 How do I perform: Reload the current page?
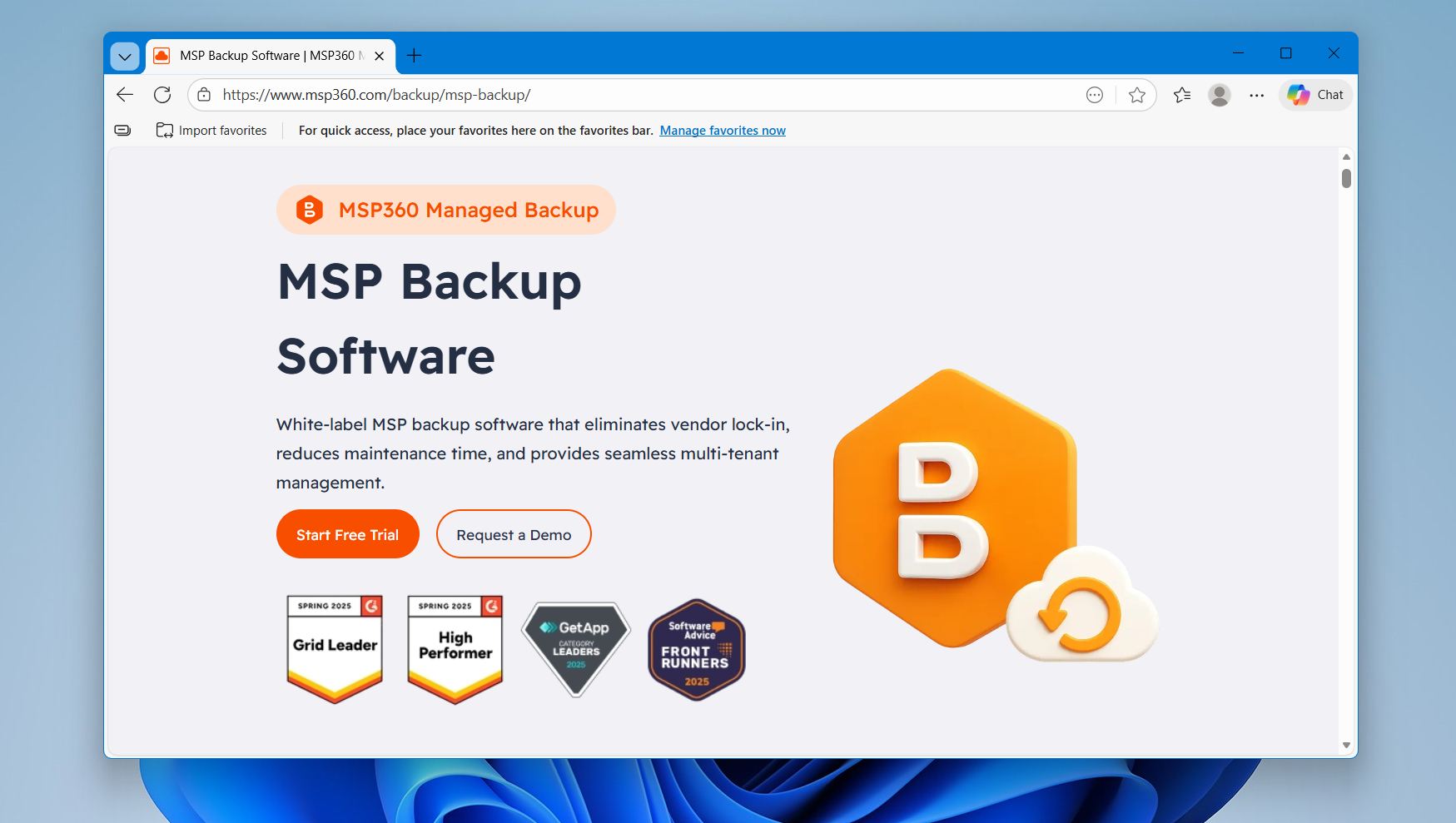tap(162, 94)
